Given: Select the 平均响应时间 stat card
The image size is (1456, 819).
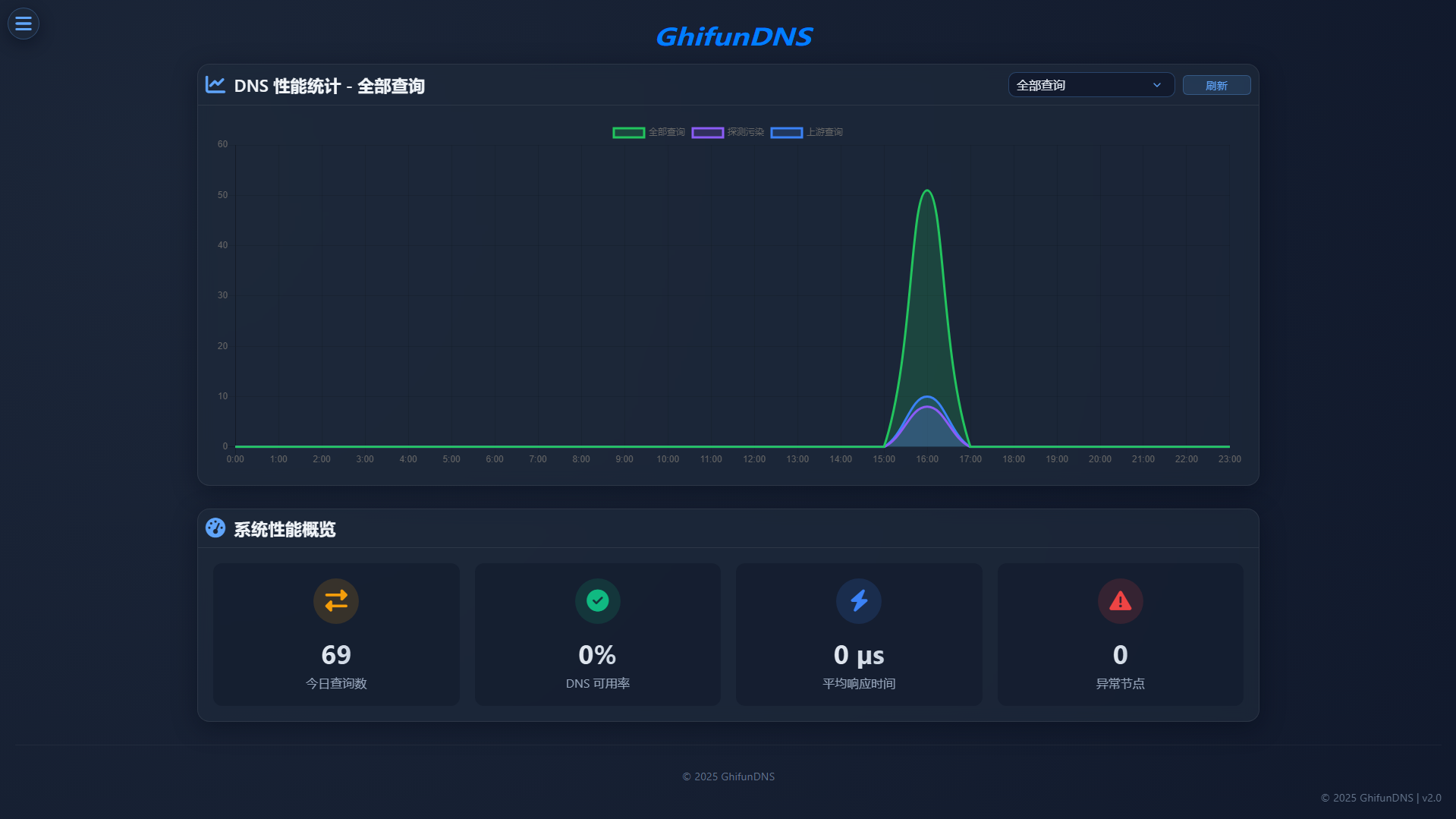Looking at the screenshot, I should tap(859, 635).
